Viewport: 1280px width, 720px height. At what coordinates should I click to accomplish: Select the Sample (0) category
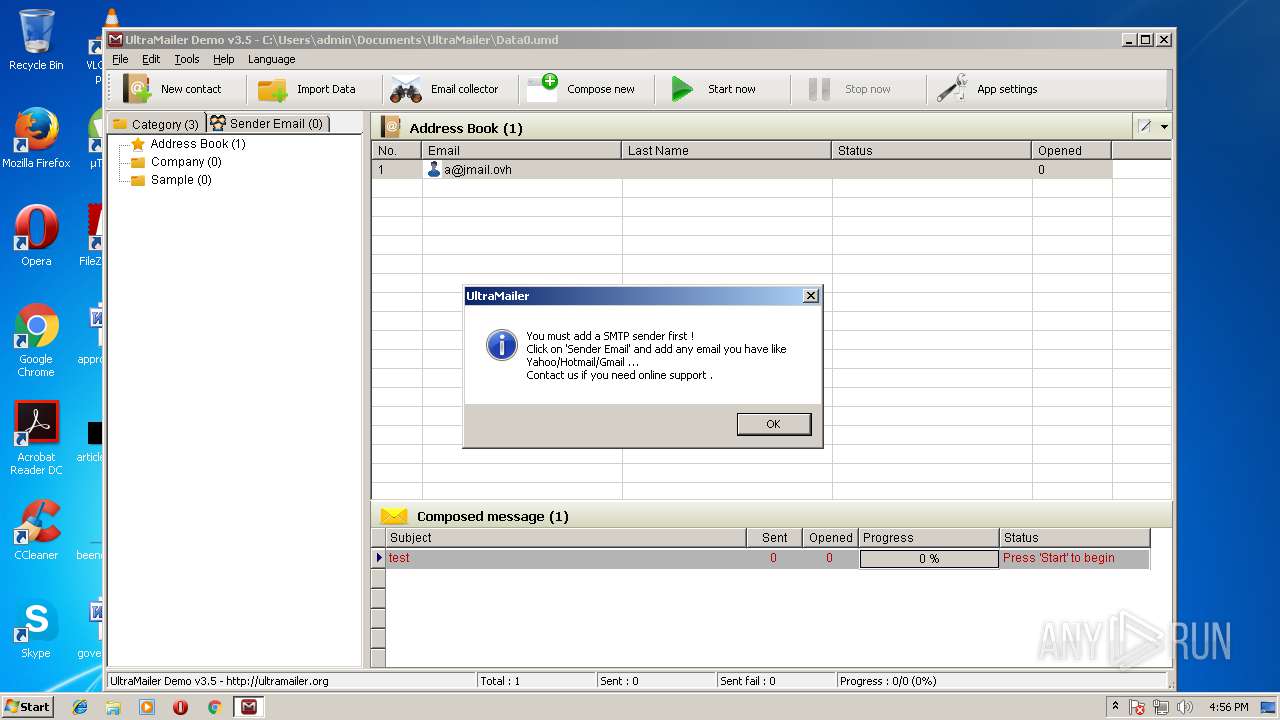[x=171, y=180]
